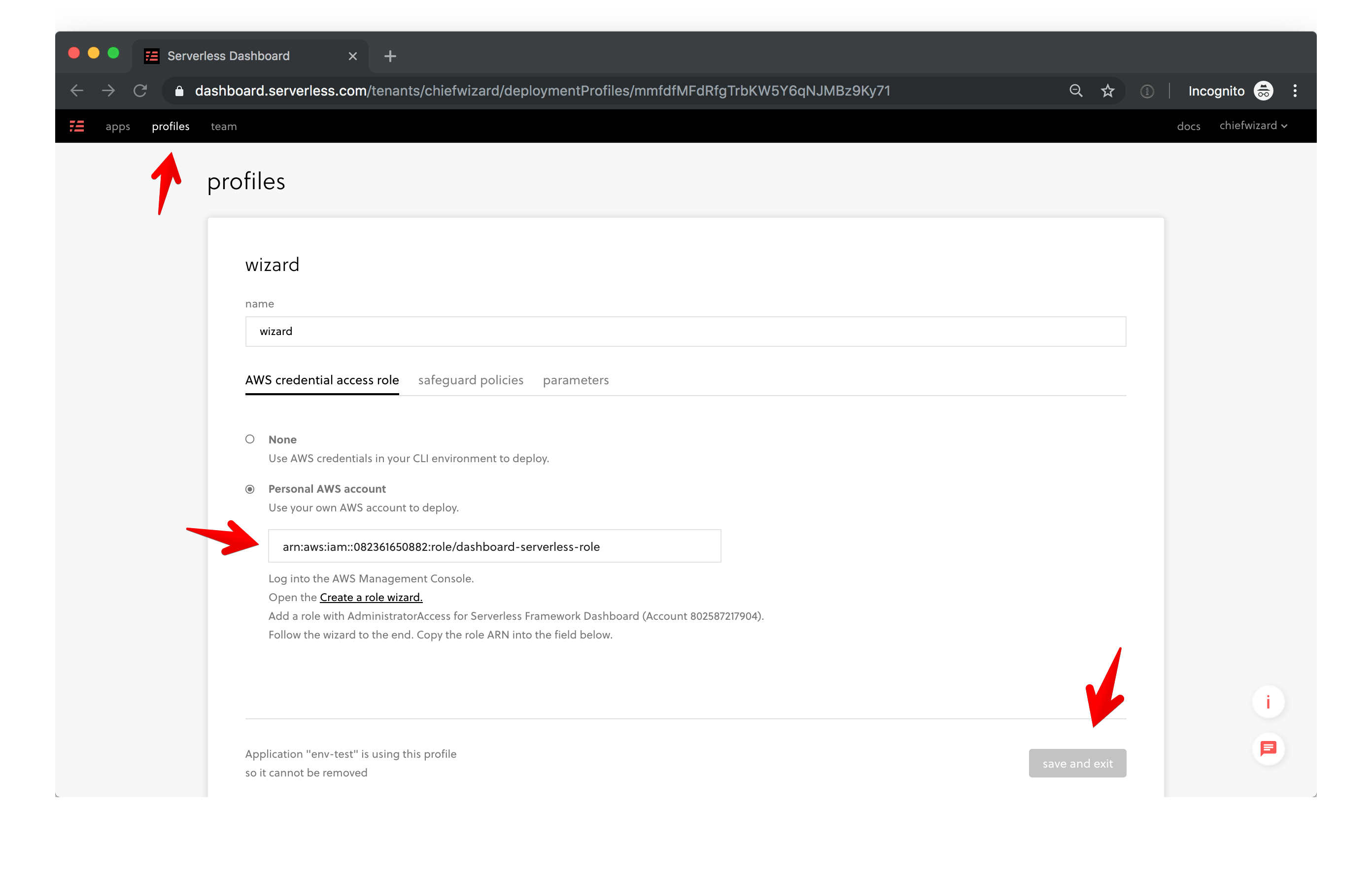Click the save and exit button
The width and height of the screenshot is (1372, 876).
point(1077,763)
